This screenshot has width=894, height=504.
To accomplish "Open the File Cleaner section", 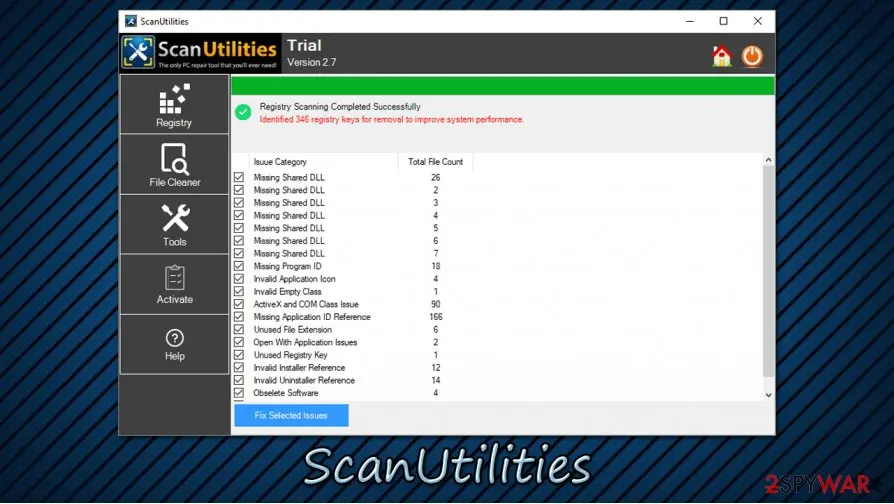I will (174, 165).
